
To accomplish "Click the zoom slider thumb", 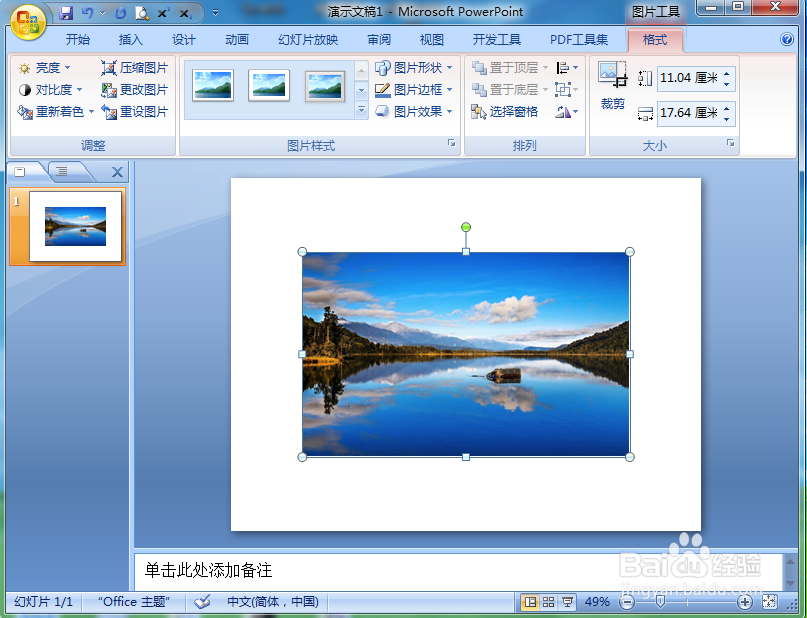I will coord(660,602).
